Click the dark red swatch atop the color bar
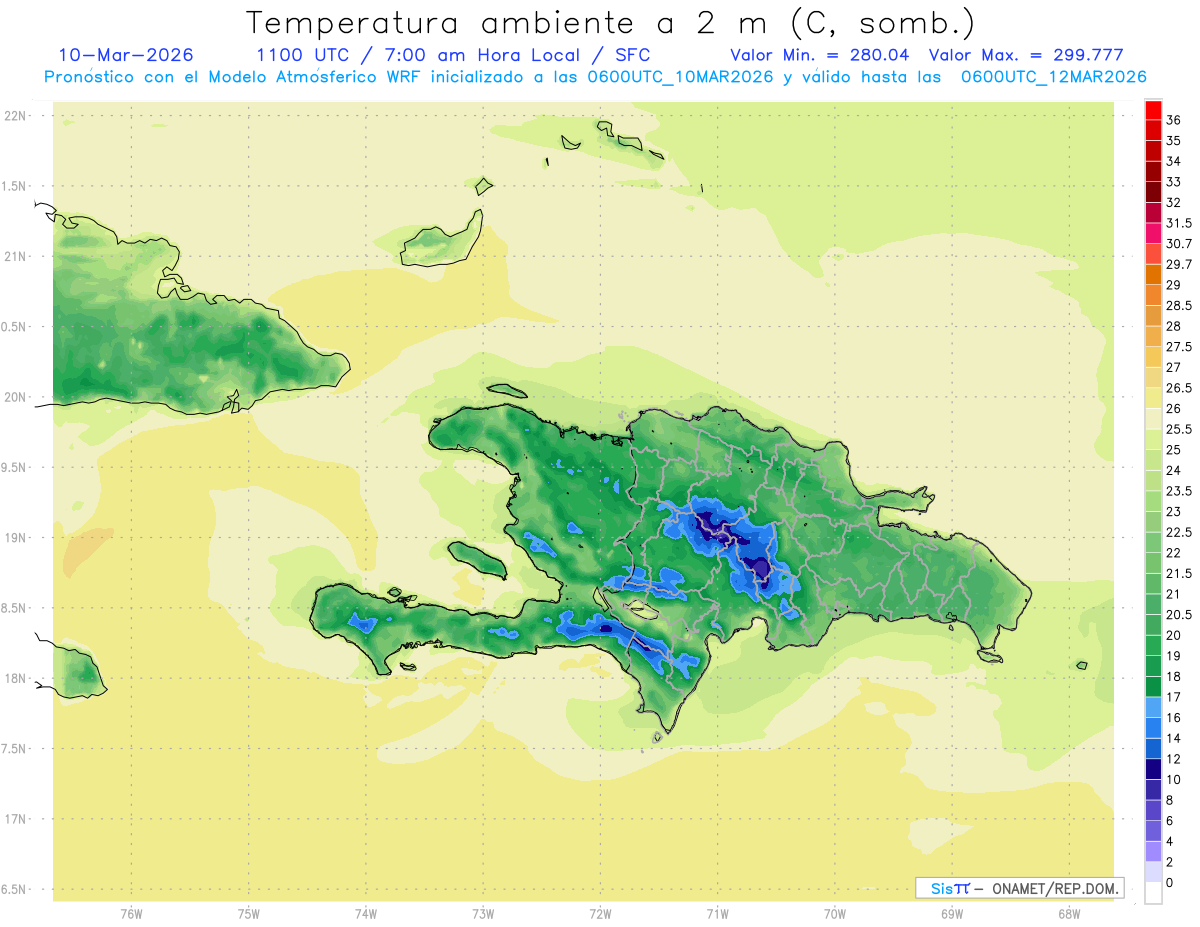1200x927 pixels. [1153, 110]
